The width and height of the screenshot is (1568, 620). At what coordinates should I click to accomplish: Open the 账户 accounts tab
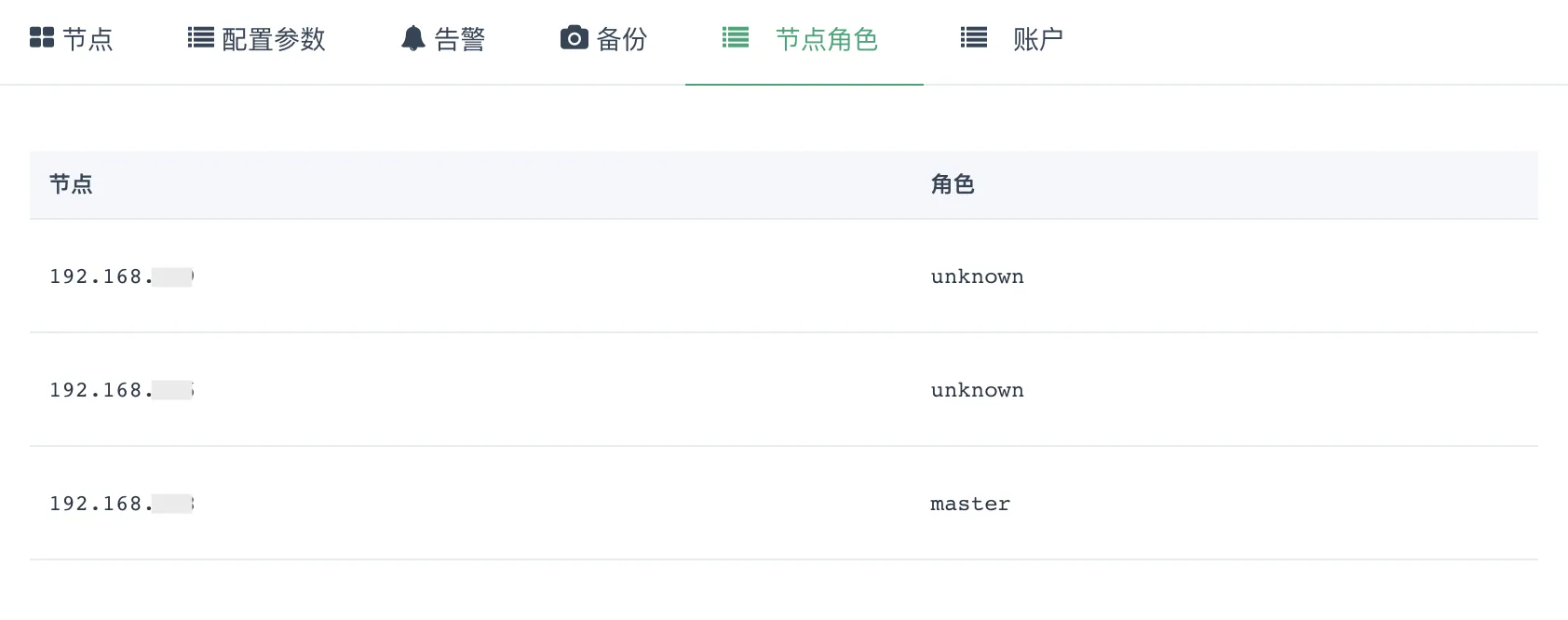point(1037,40)
